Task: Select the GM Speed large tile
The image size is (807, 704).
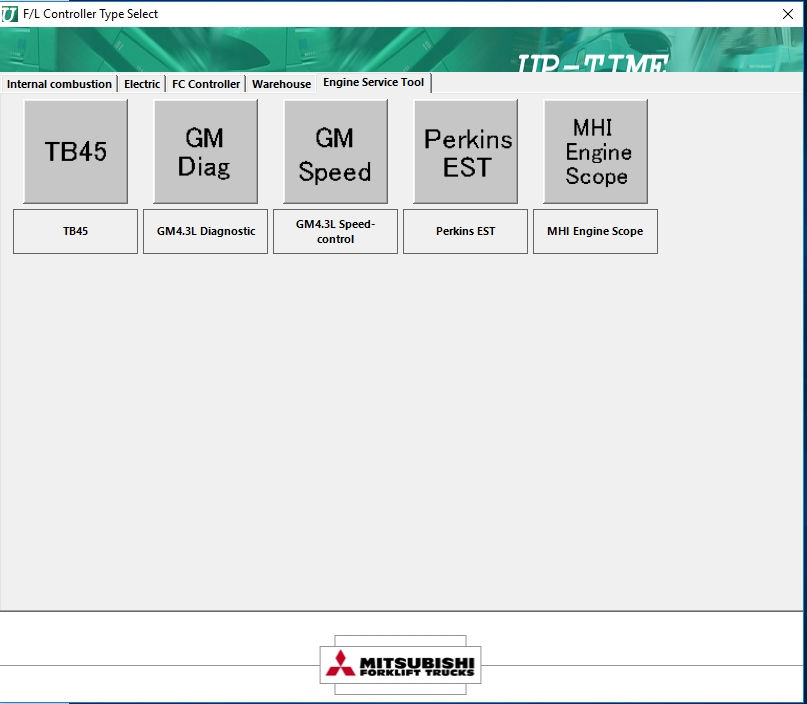Action: pyautogui.click(x=336, y=152)
